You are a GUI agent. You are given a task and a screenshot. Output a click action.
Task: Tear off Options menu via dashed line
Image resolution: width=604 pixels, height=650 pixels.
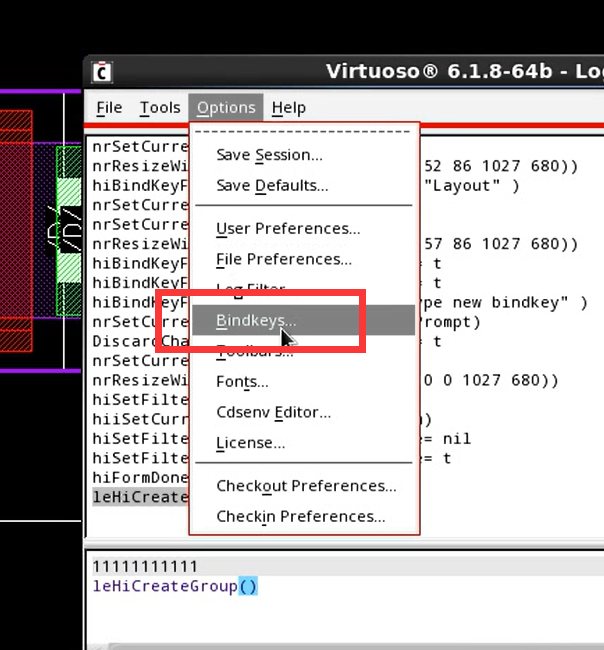[x=303, y=132]
